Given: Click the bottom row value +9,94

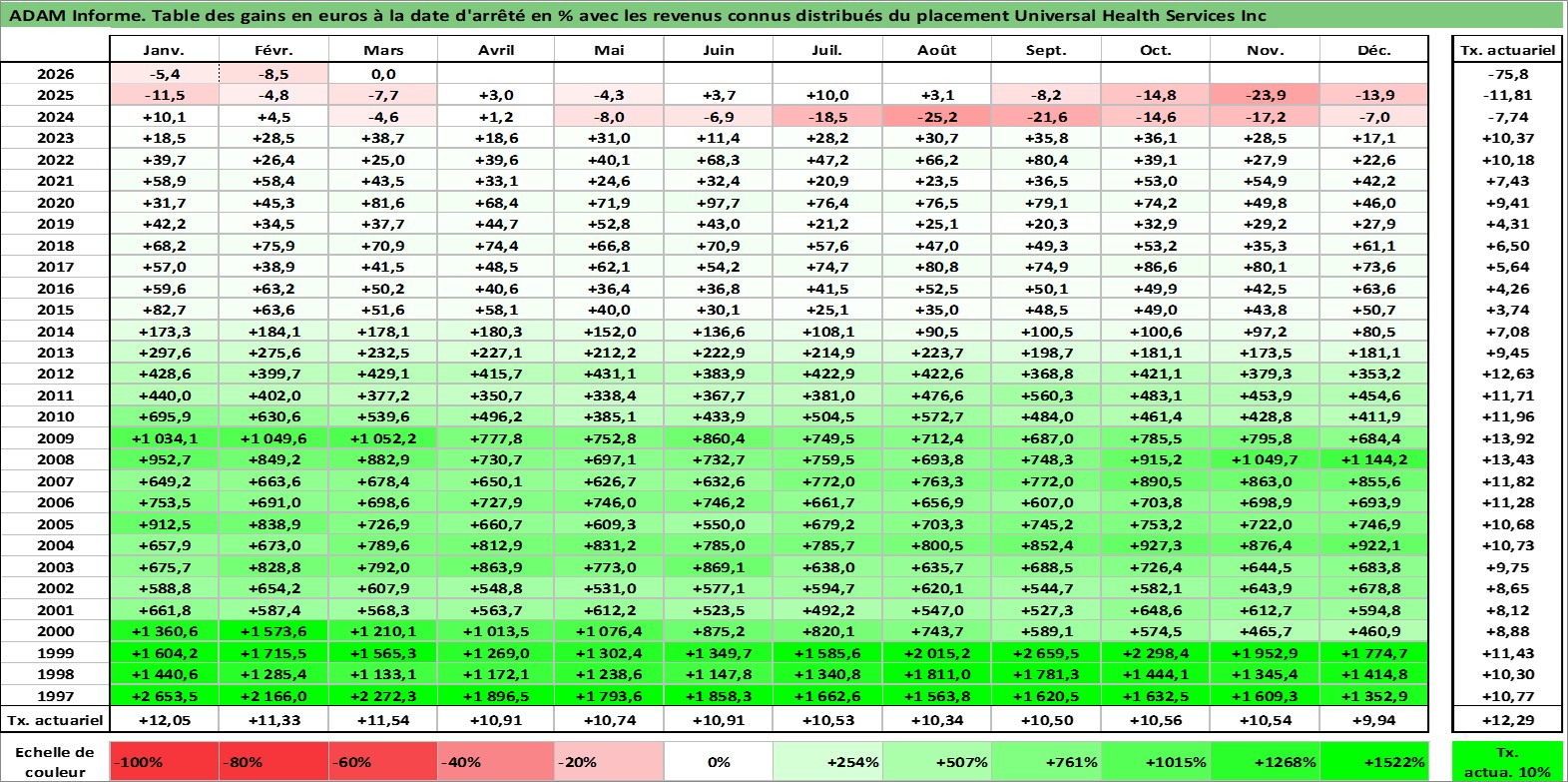Looking at the screenshot, I should tap(1373, 720).
